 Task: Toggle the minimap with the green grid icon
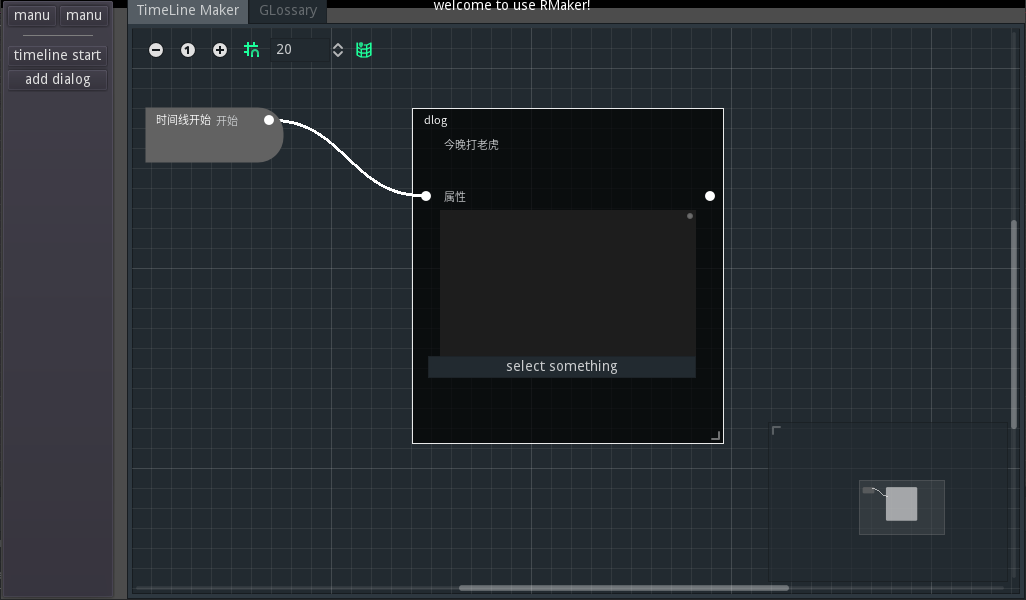(x=364, y=50)
